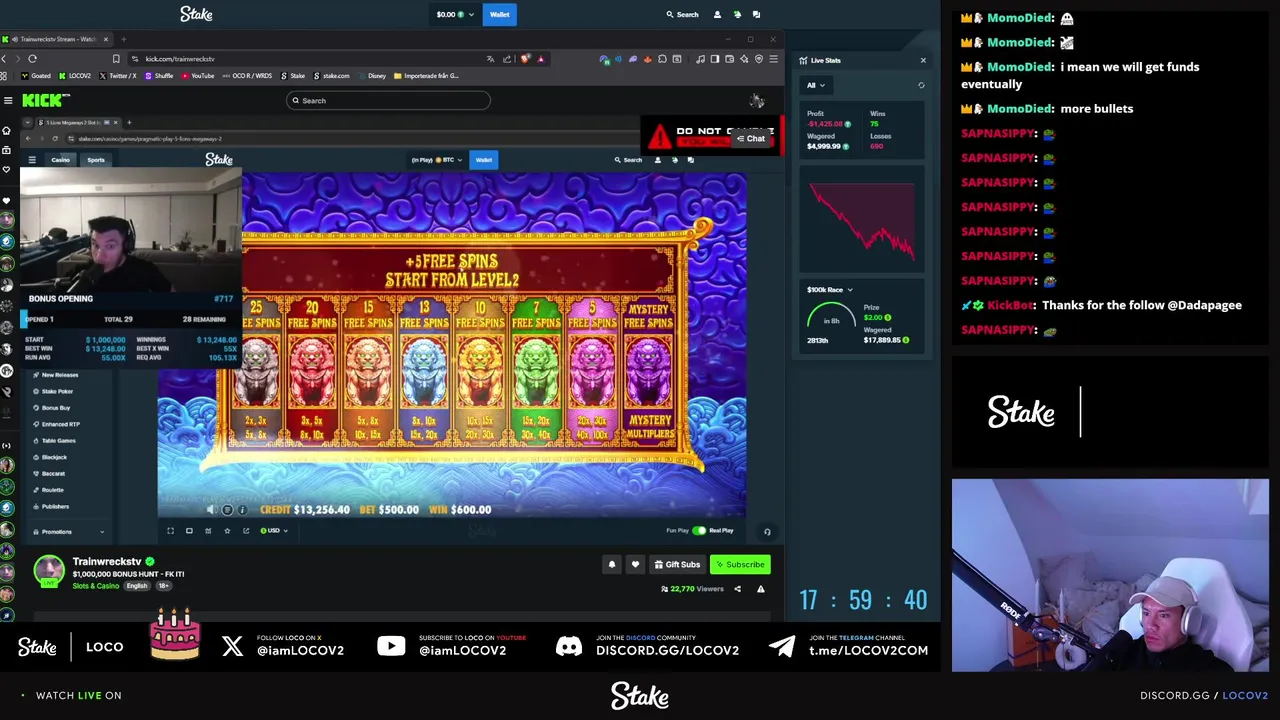Open a new browser tab
This screenshot has height=720, width=1280.
(x=123, y=39)
